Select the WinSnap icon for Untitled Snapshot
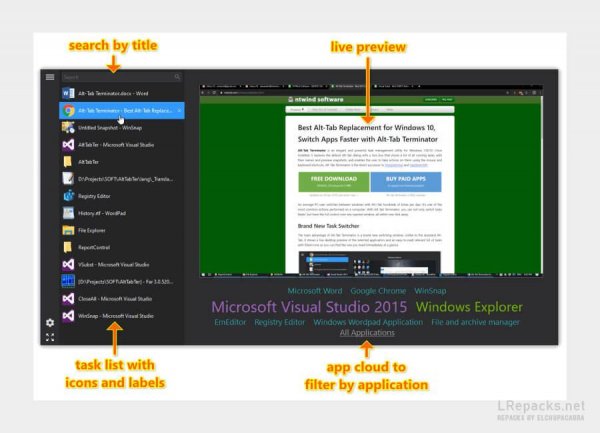The width and height of the screenshot is (600, 433). [68, 127]
